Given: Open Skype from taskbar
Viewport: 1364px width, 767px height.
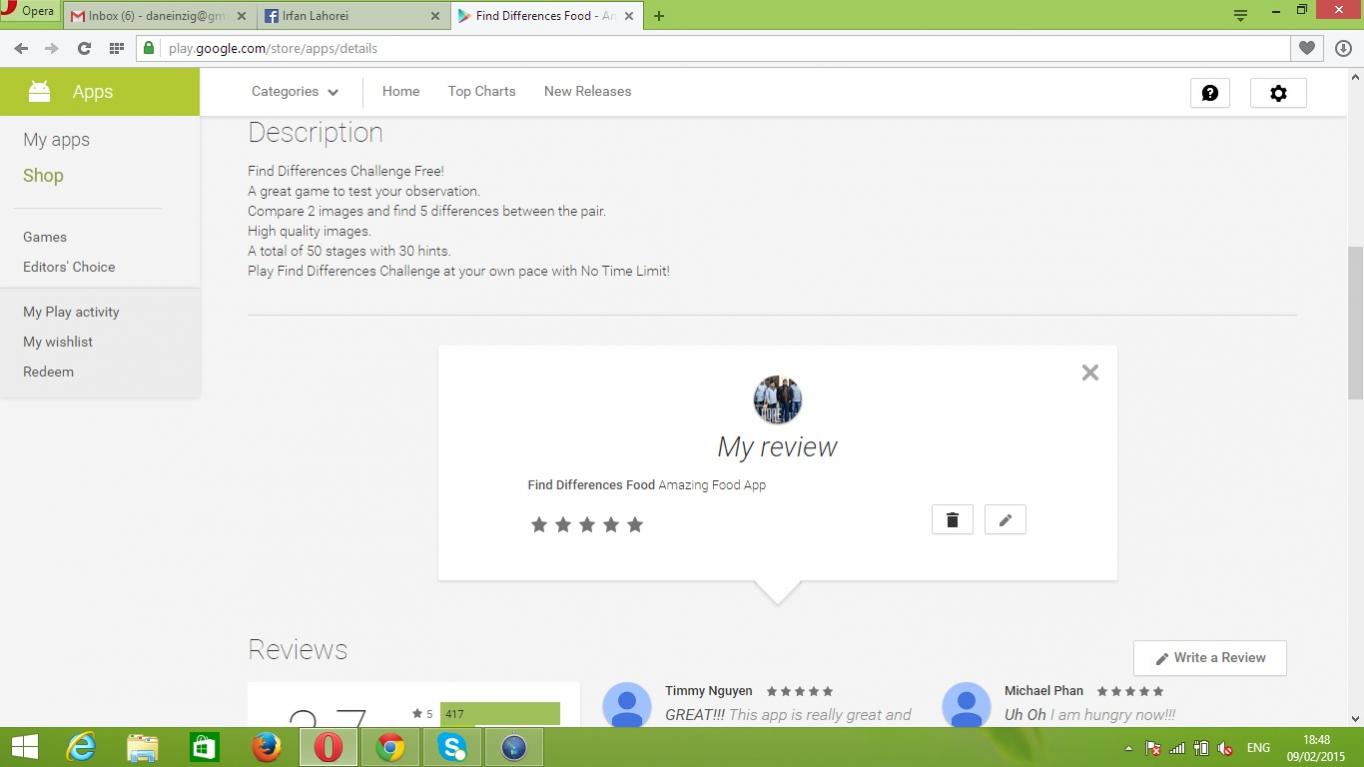Looking at the screenshot, I should pos(452,747).
